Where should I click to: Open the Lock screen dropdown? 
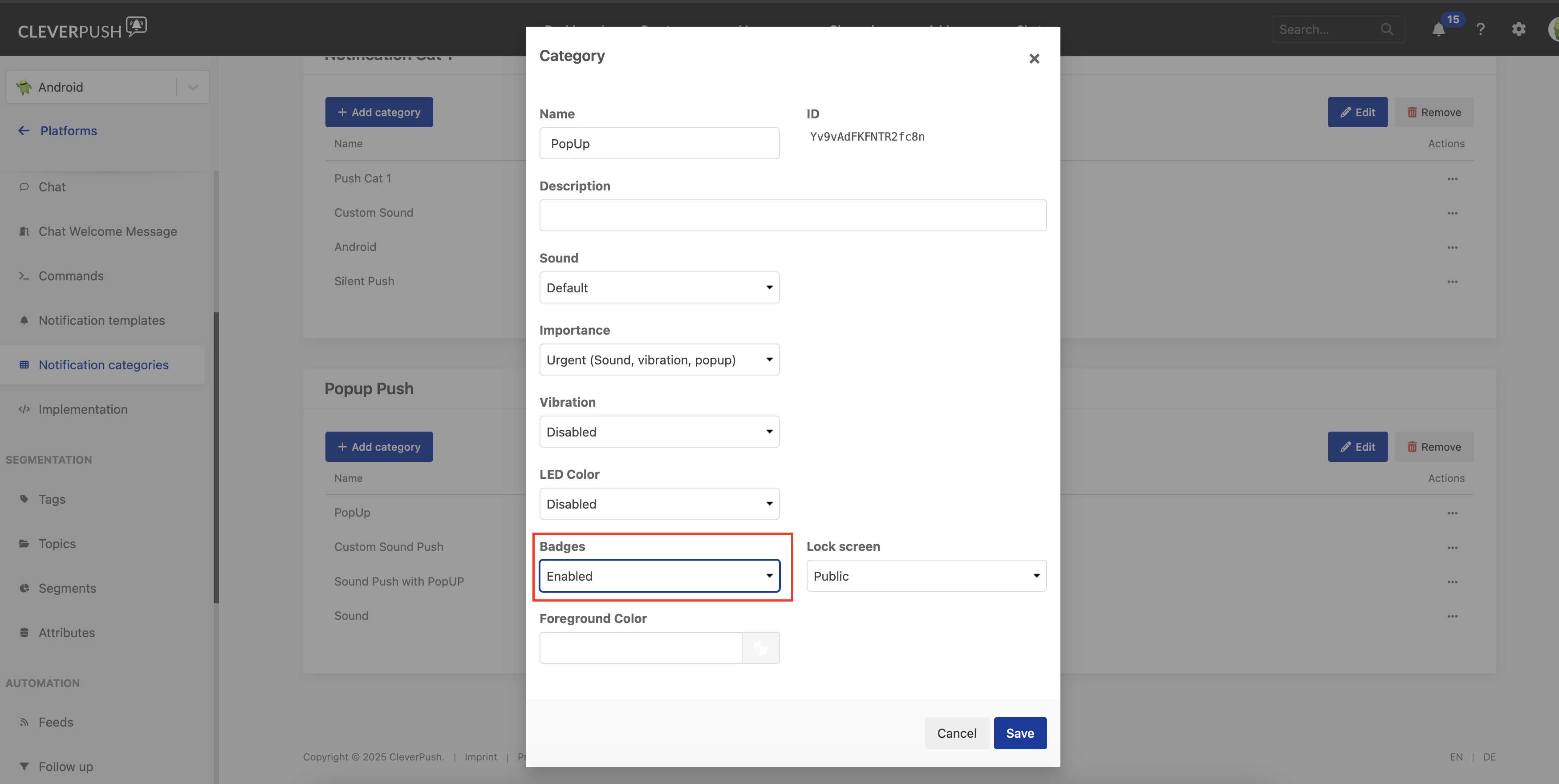pos(926,576)
